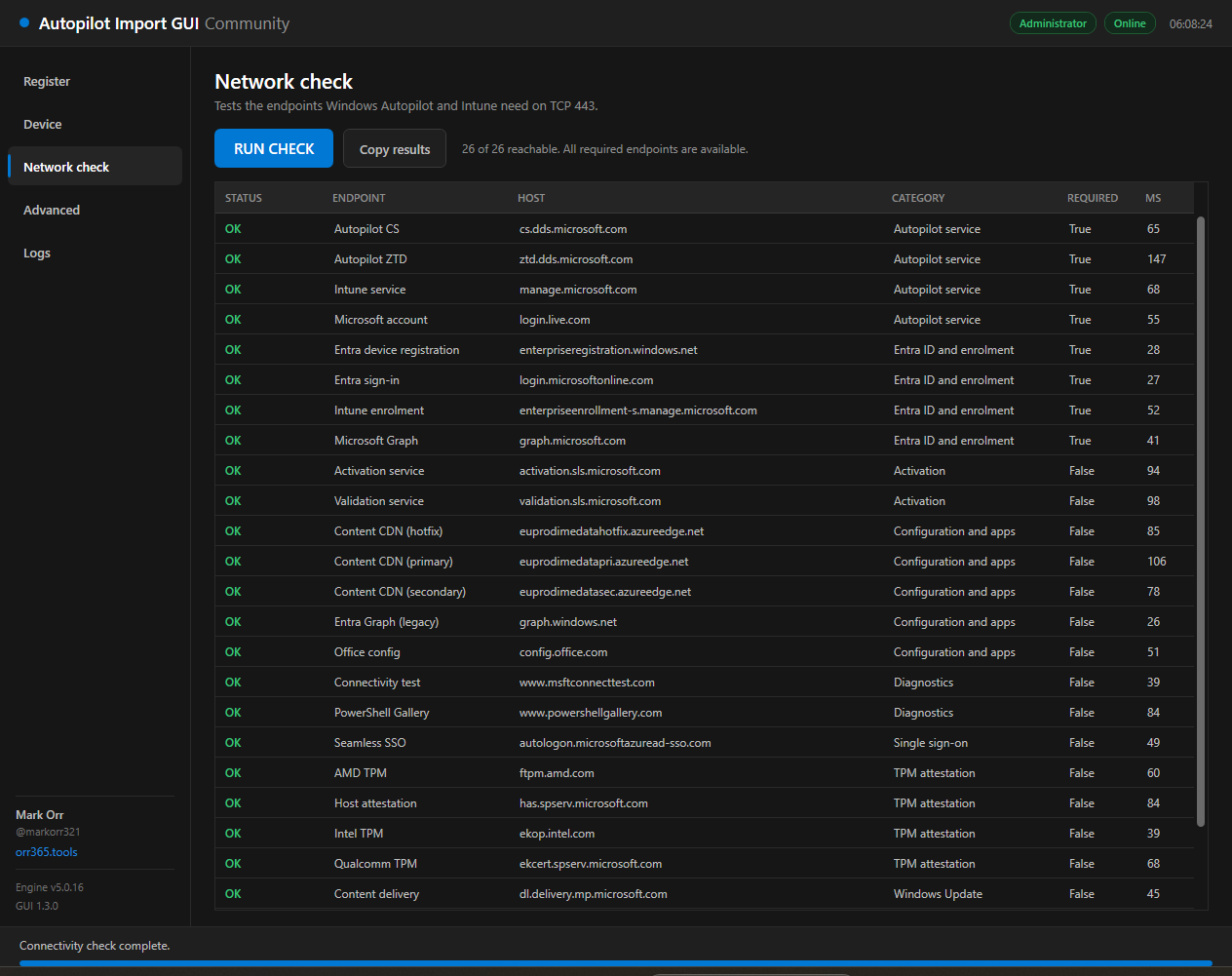1232x976 pixels.
Task: Sort by the STATUS column header
Action: [244, 198]
